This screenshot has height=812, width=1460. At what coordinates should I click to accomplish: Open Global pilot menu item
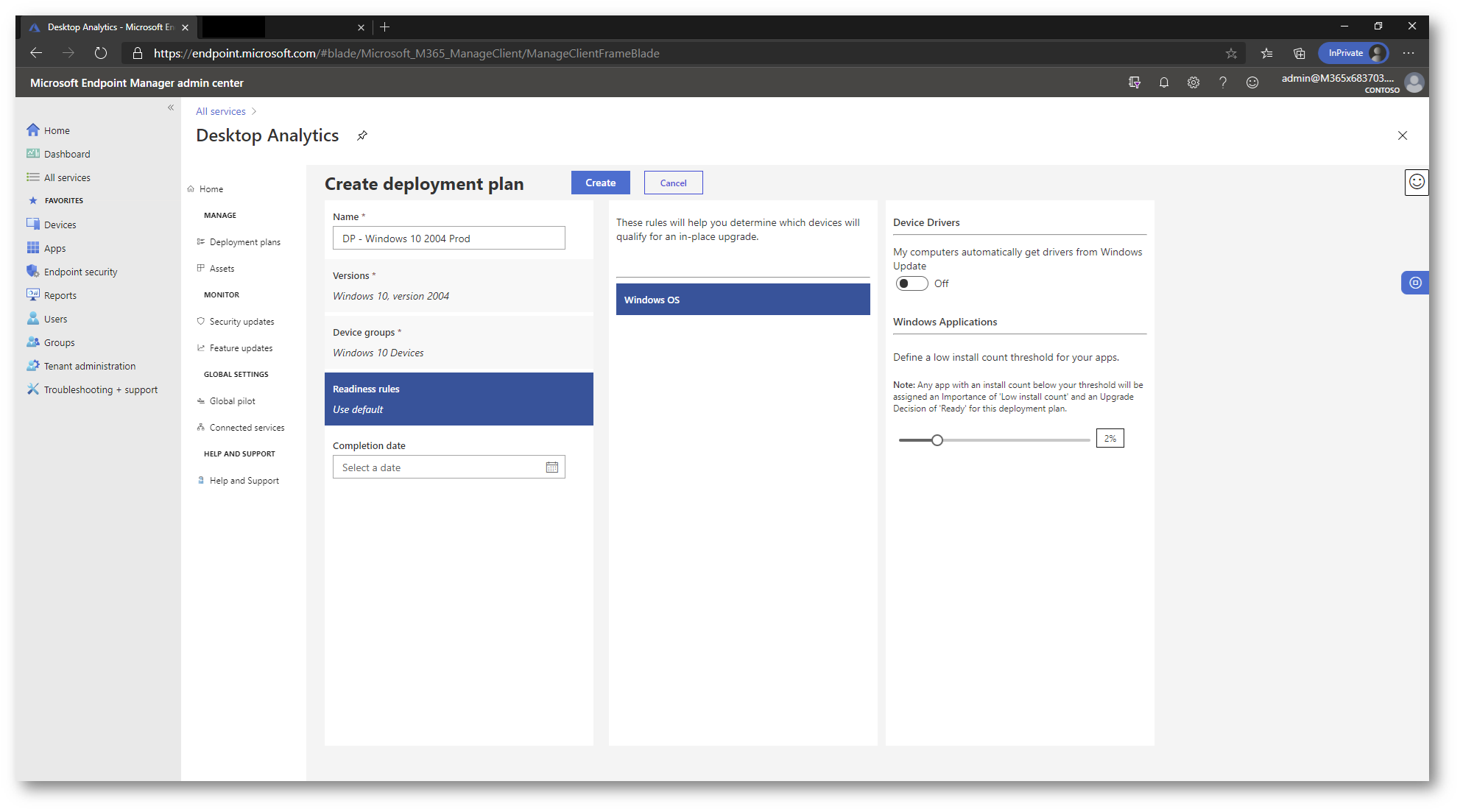pos(227,401)
